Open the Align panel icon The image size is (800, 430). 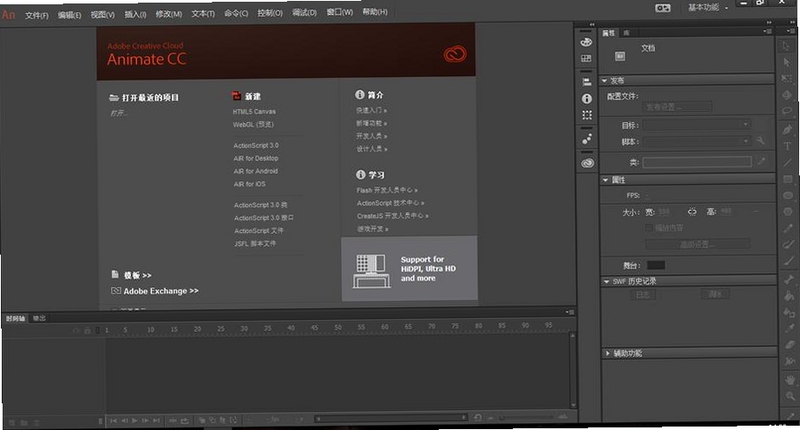[587, 82]
